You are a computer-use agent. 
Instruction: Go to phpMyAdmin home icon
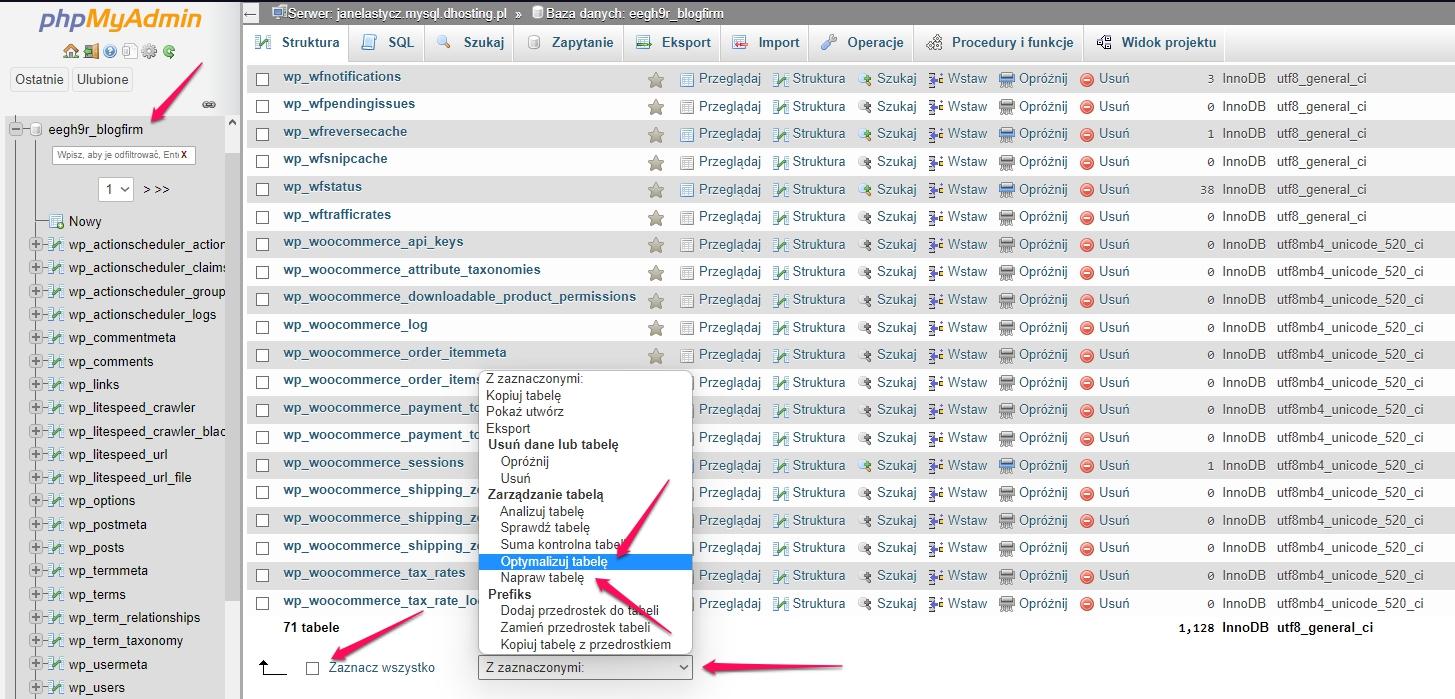tap(71, 51)
